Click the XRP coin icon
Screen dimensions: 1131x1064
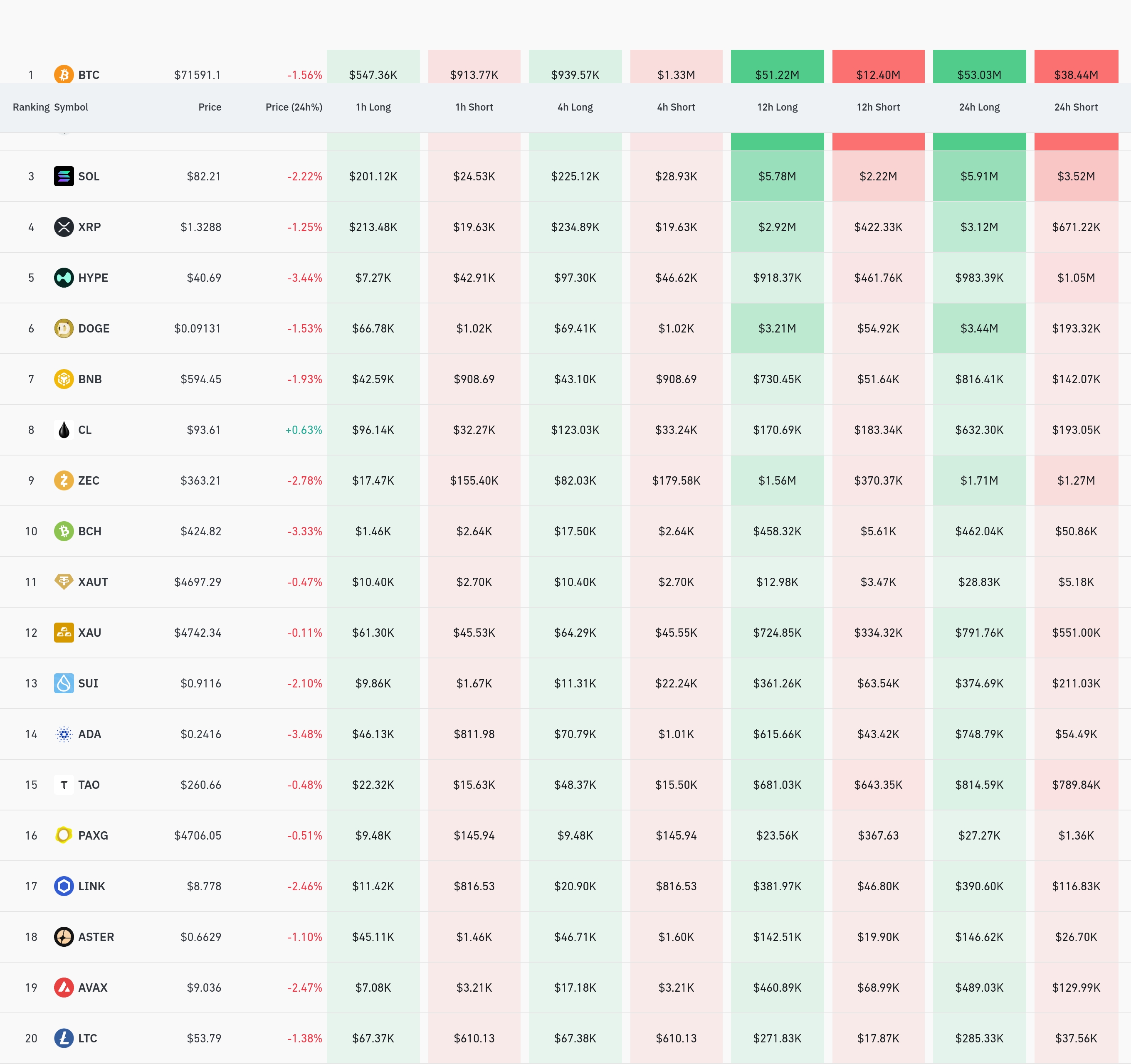[x=64, y=227]
